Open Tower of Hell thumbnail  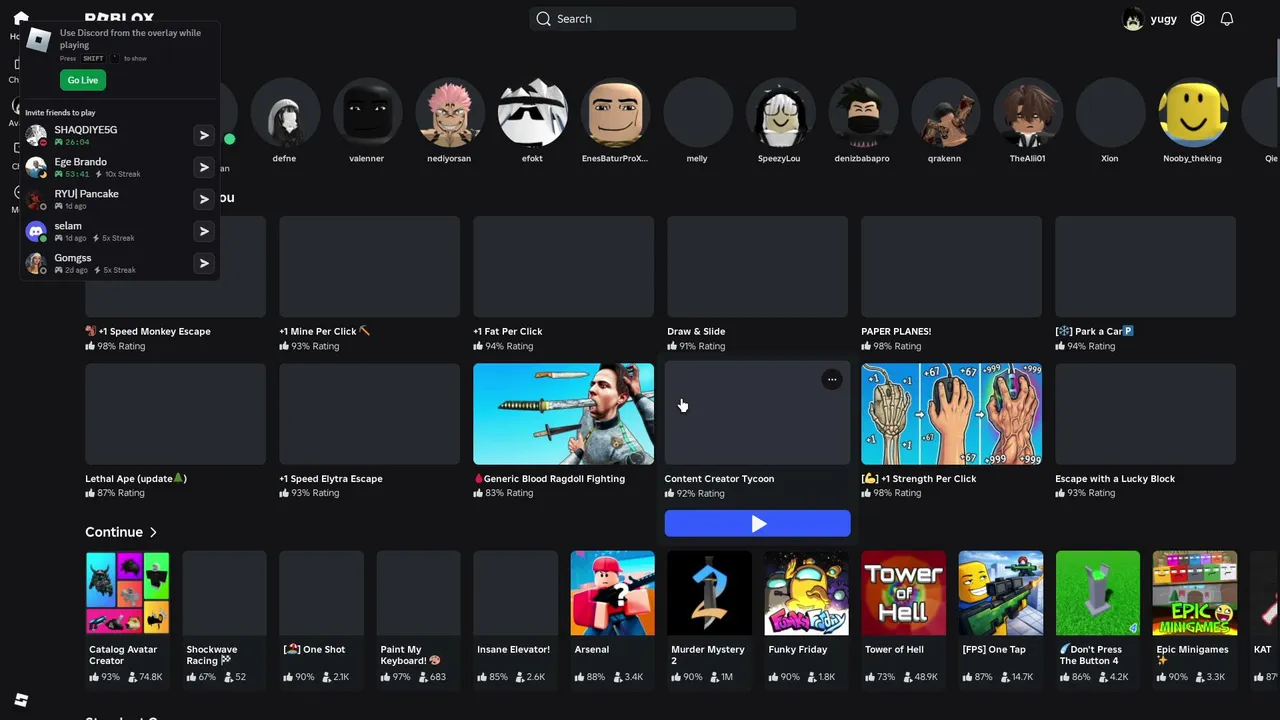[x=904, y=593]
